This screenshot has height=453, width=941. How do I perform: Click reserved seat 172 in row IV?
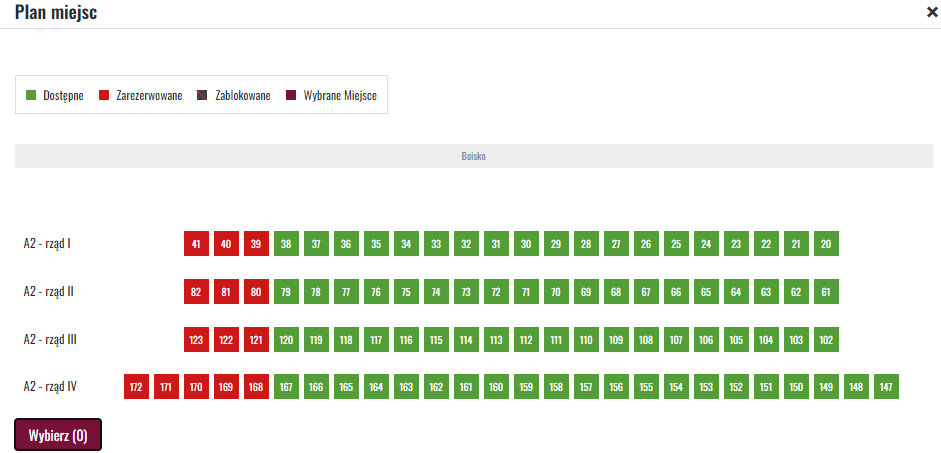coord(136,386)
